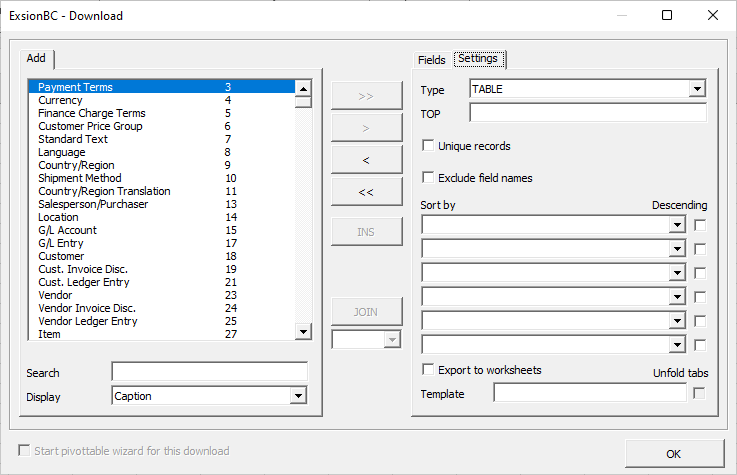Click the table list scrollbar thumb
This screenshot has height=475, width=737.
(x=303, y=102)
